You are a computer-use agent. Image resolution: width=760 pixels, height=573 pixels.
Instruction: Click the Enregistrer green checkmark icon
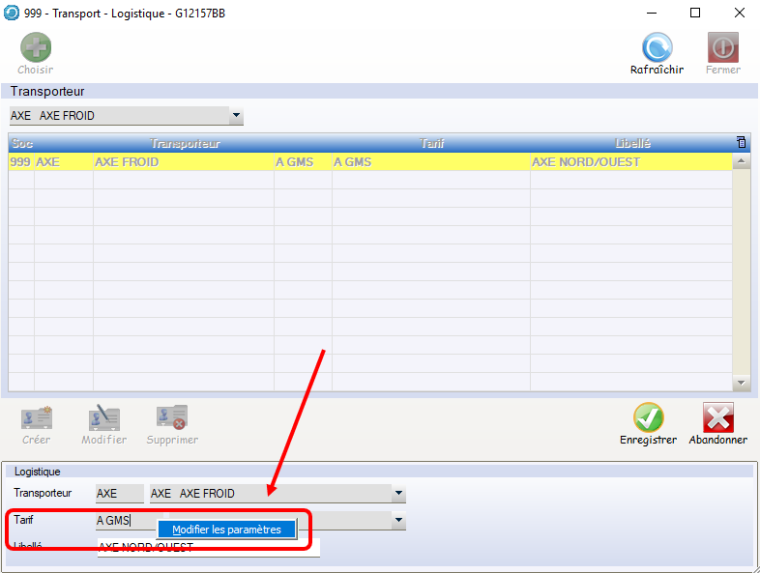pyautogui.click(x=648, y=417)
